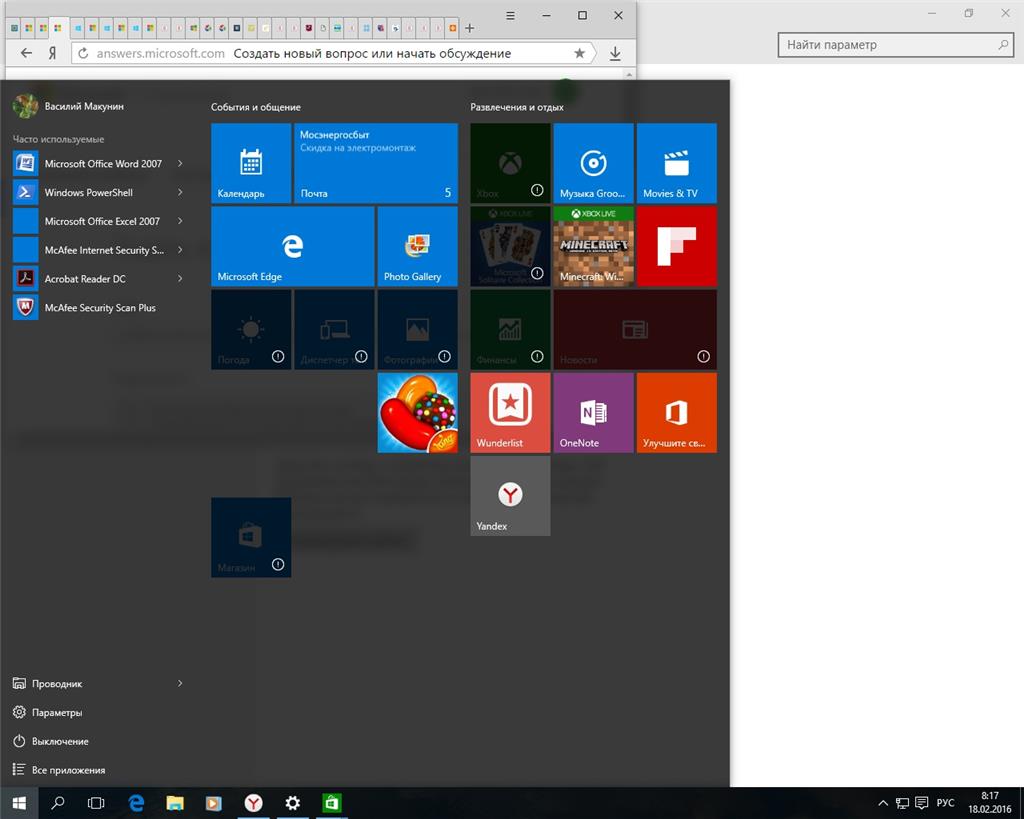Open Microsoft Office Word 2007
This screenshot has width=1024, height=819.
88,163
